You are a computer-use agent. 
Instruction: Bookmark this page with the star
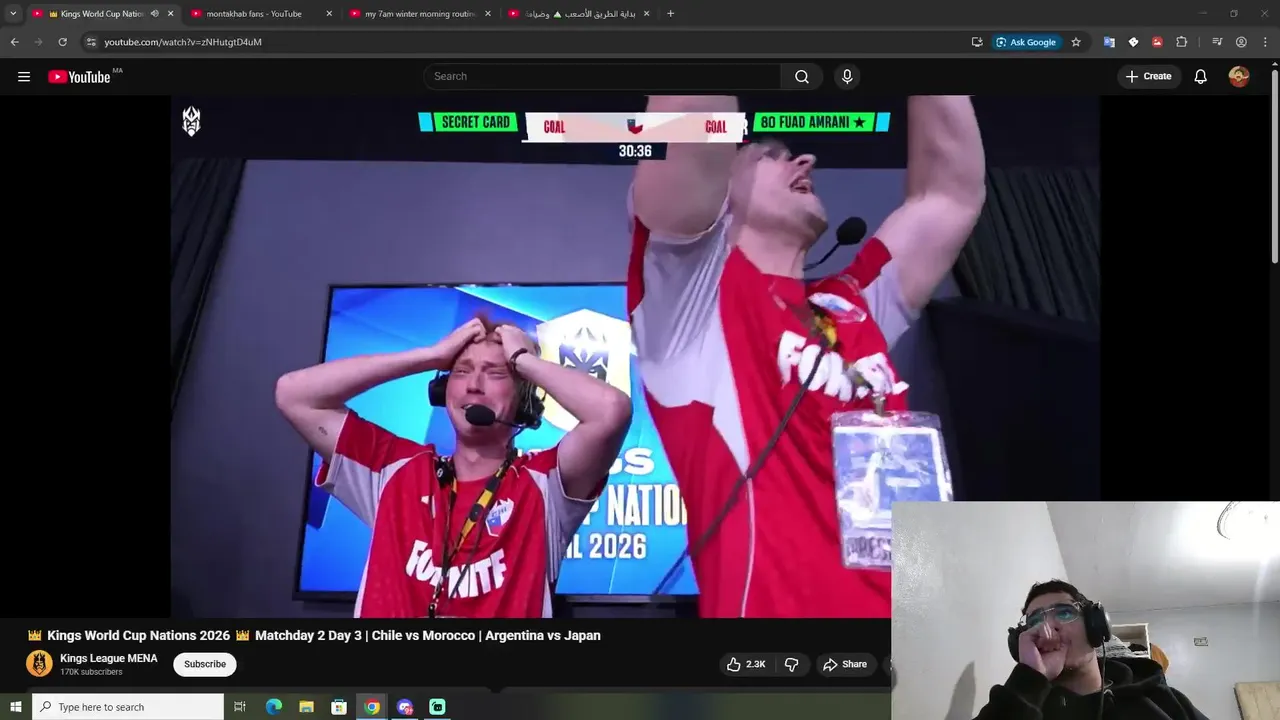[x=1076, y=42]
